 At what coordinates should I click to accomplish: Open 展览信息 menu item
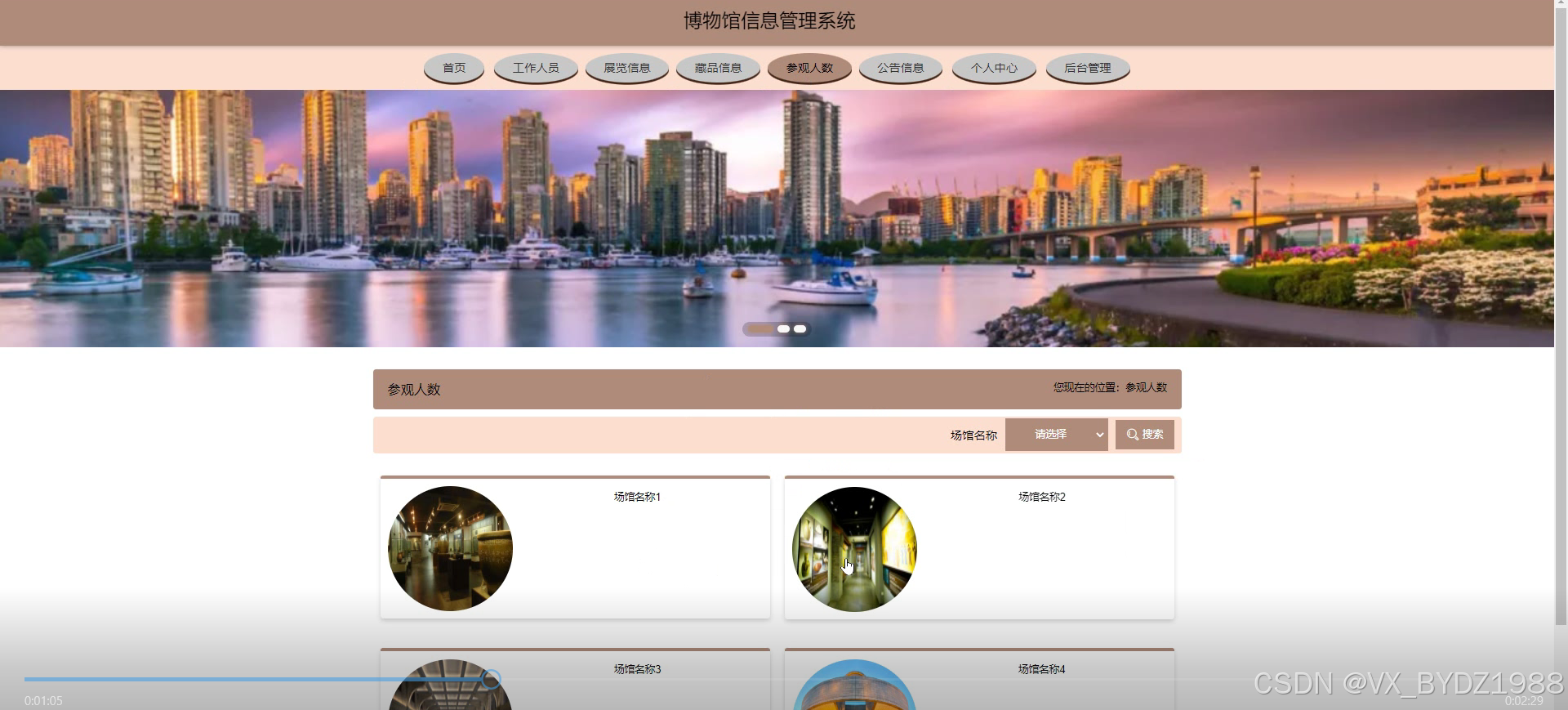click(x=627, y=68)
